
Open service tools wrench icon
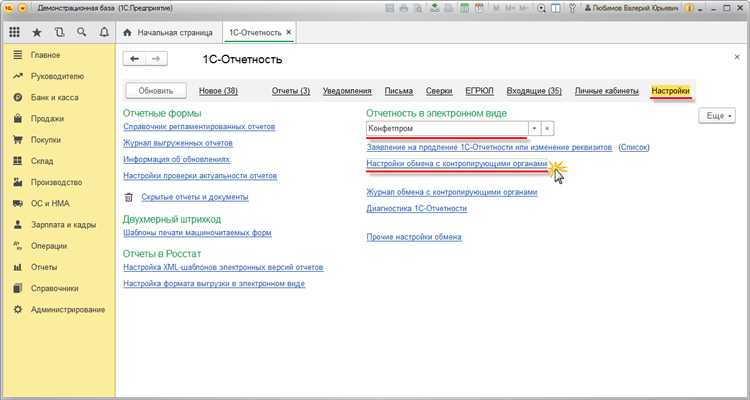[x=571, y=8]
